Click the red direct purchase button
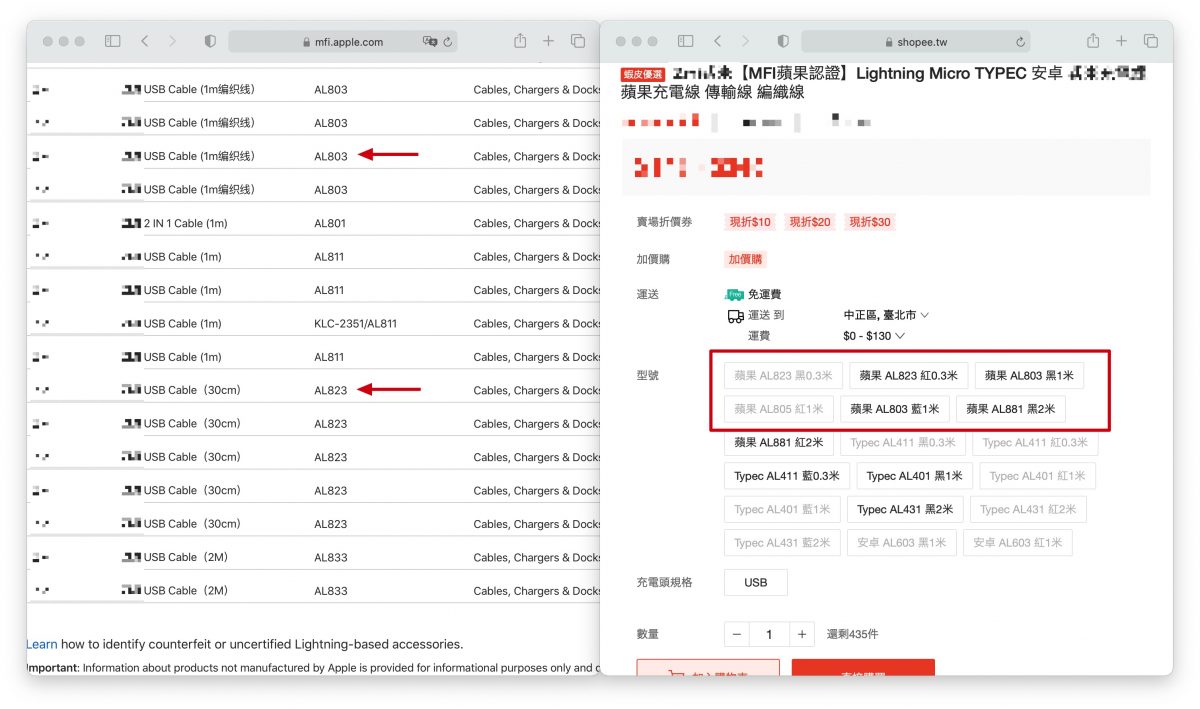 863,668
